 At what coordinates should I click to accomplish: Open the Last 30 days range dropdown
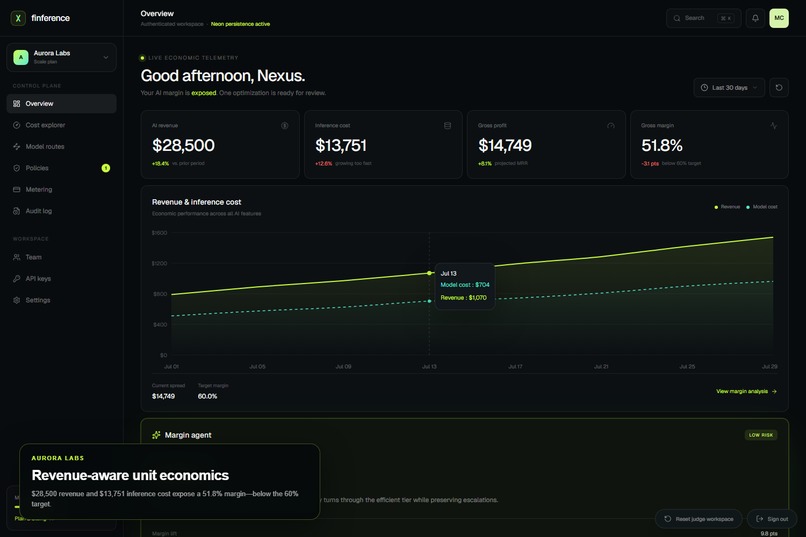[729, 87]
